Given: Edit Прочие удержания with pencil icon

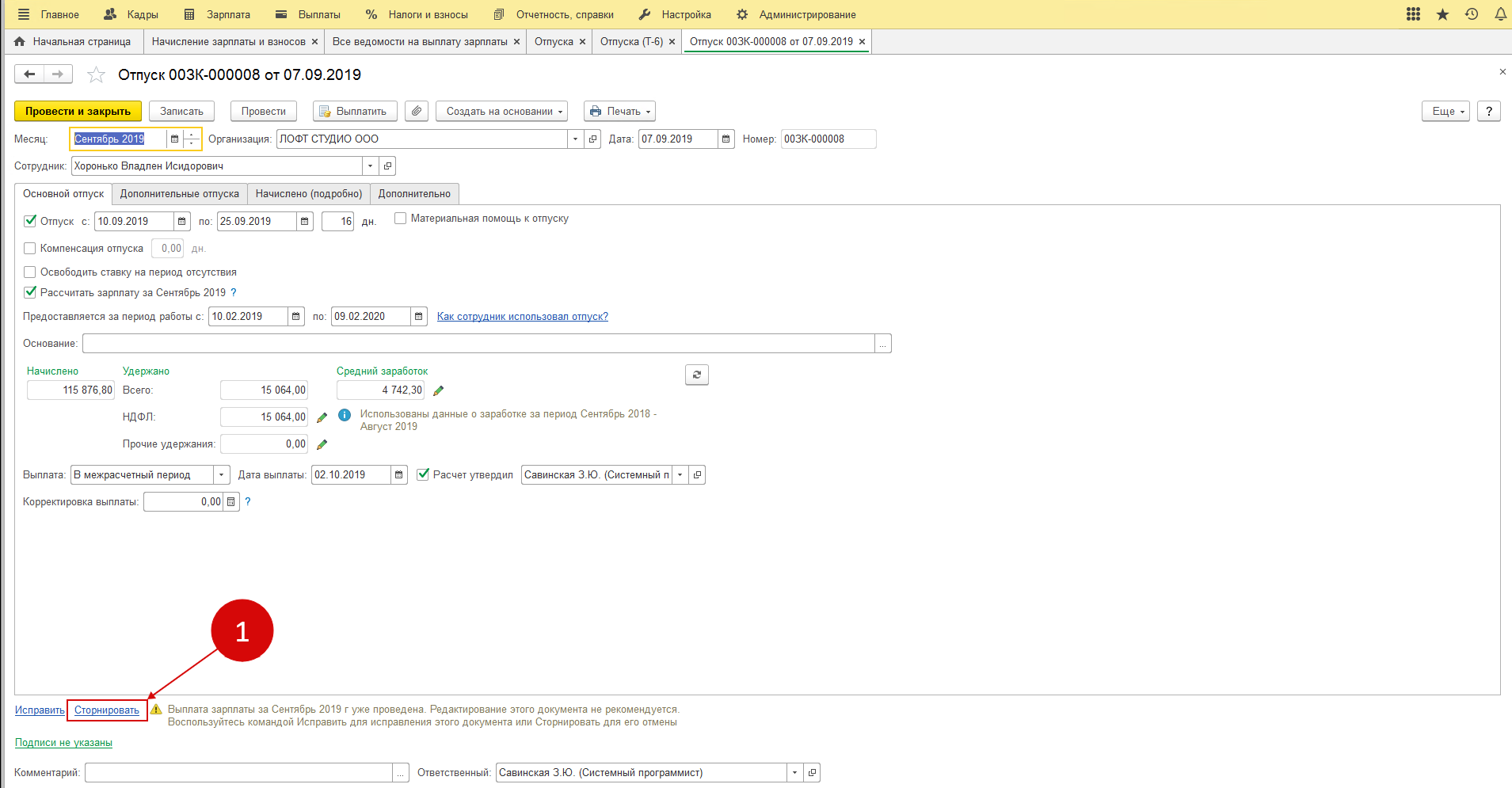Looking at the screenshot, I should tap(322, 444).
